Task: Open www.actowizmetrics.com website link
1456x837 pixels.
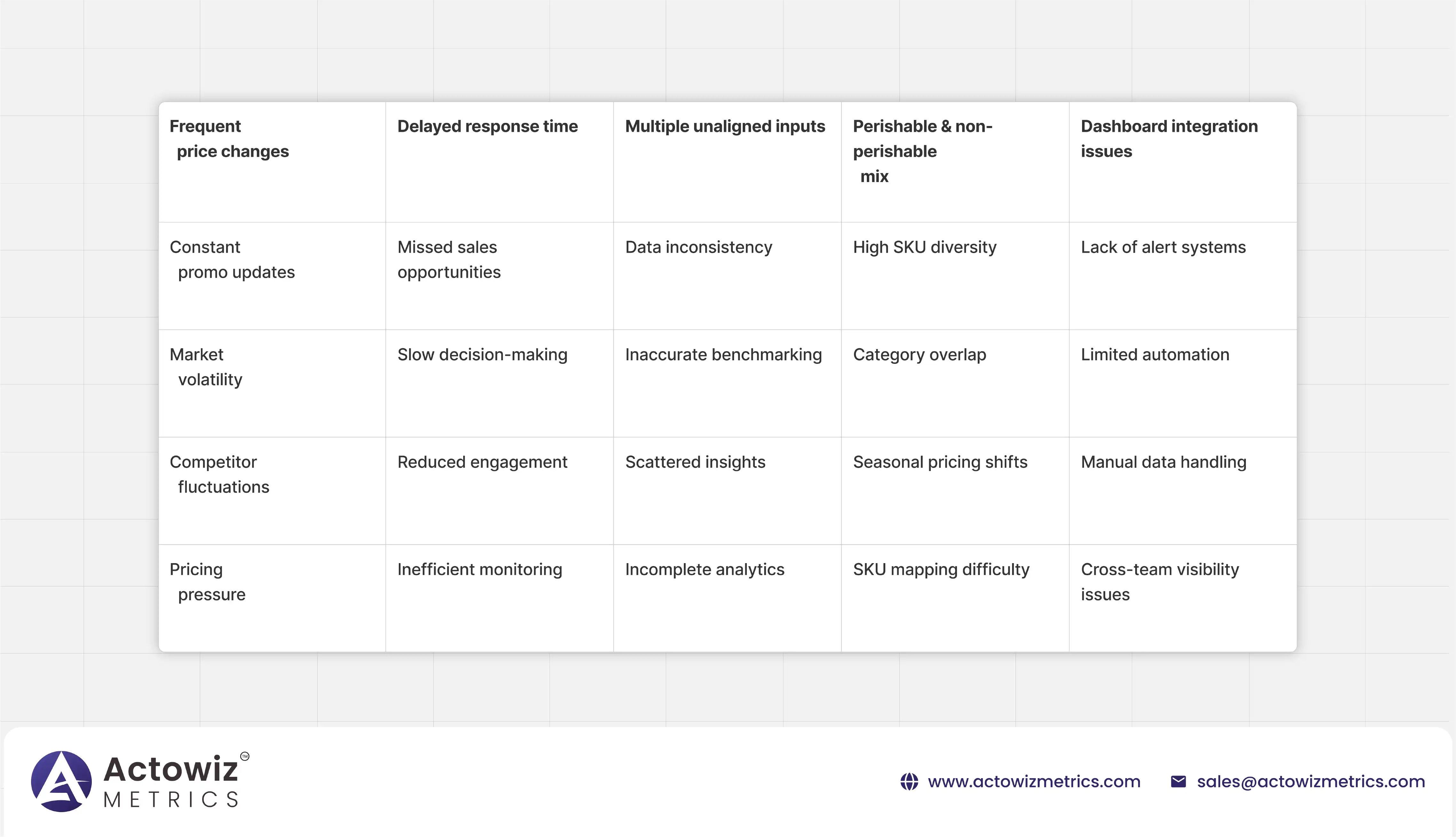Action: tap(1034, 781)
